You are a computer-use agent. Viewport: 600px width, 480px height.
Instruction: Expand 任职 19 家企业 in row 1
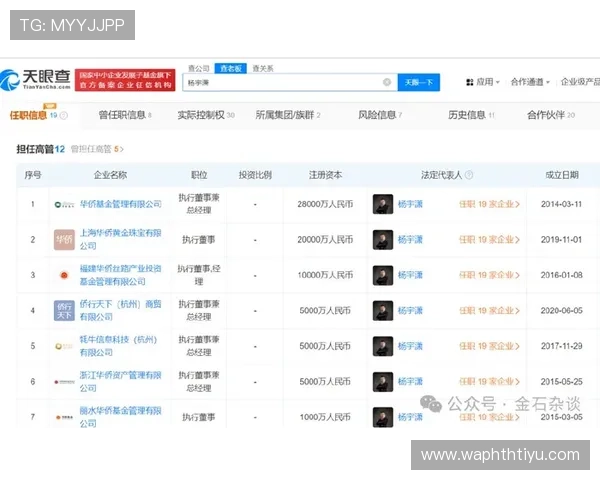[489, 204]
